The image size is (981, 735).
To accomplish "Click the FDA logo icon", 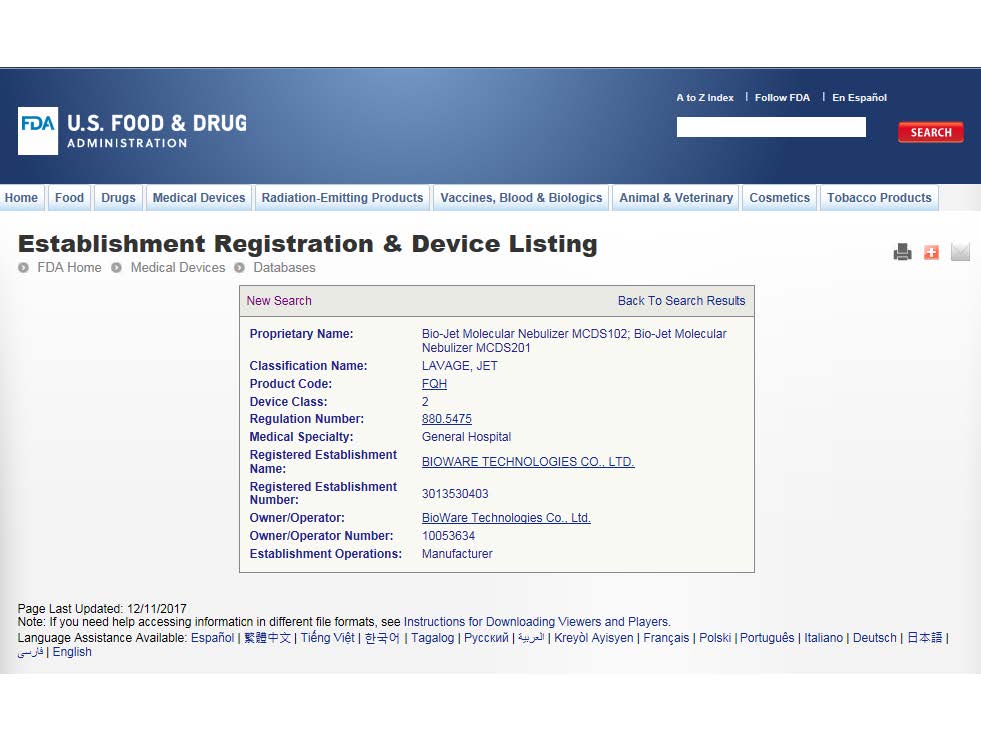I will click(x=38, y=131).
